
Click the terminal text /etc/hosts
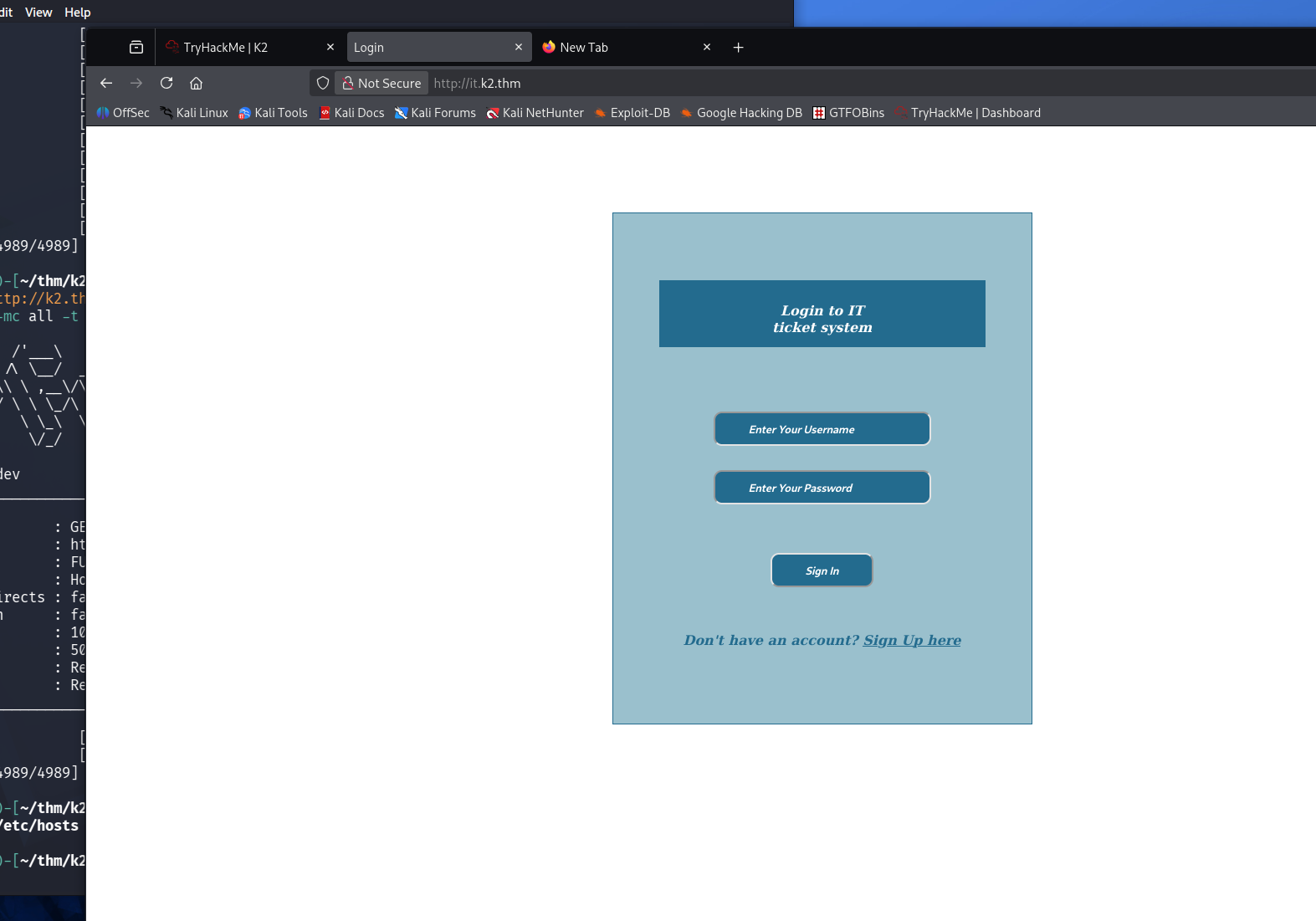pyautogui.click(x=39, y=826)
